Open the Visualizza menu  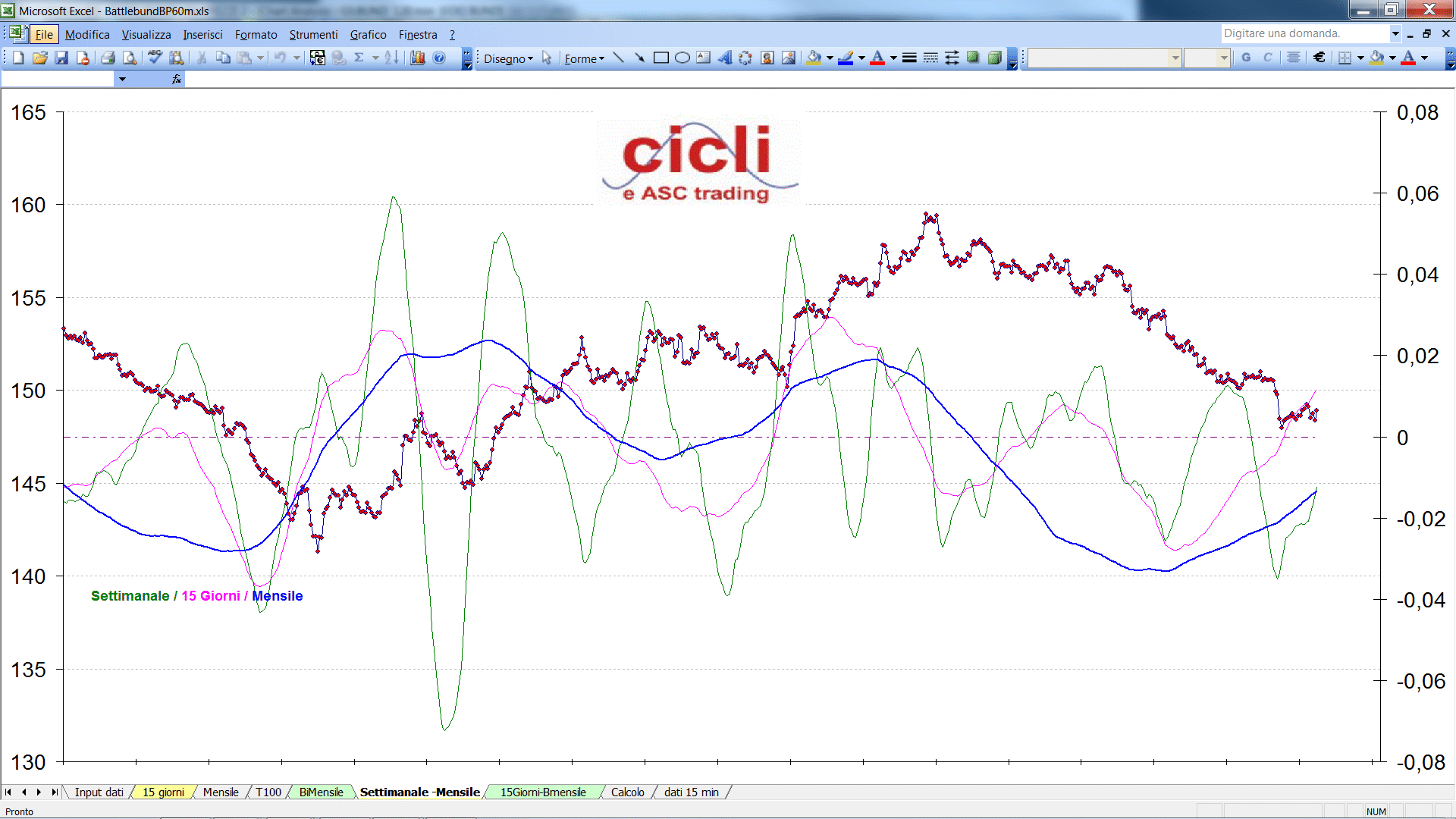146,34
